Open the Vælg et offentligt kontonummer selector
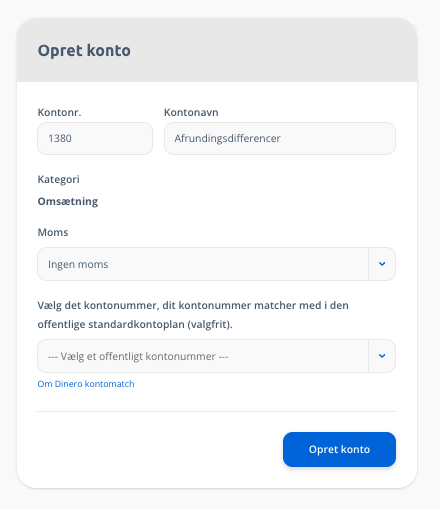Viewport: 440px width, 509px height. [216, 356]
